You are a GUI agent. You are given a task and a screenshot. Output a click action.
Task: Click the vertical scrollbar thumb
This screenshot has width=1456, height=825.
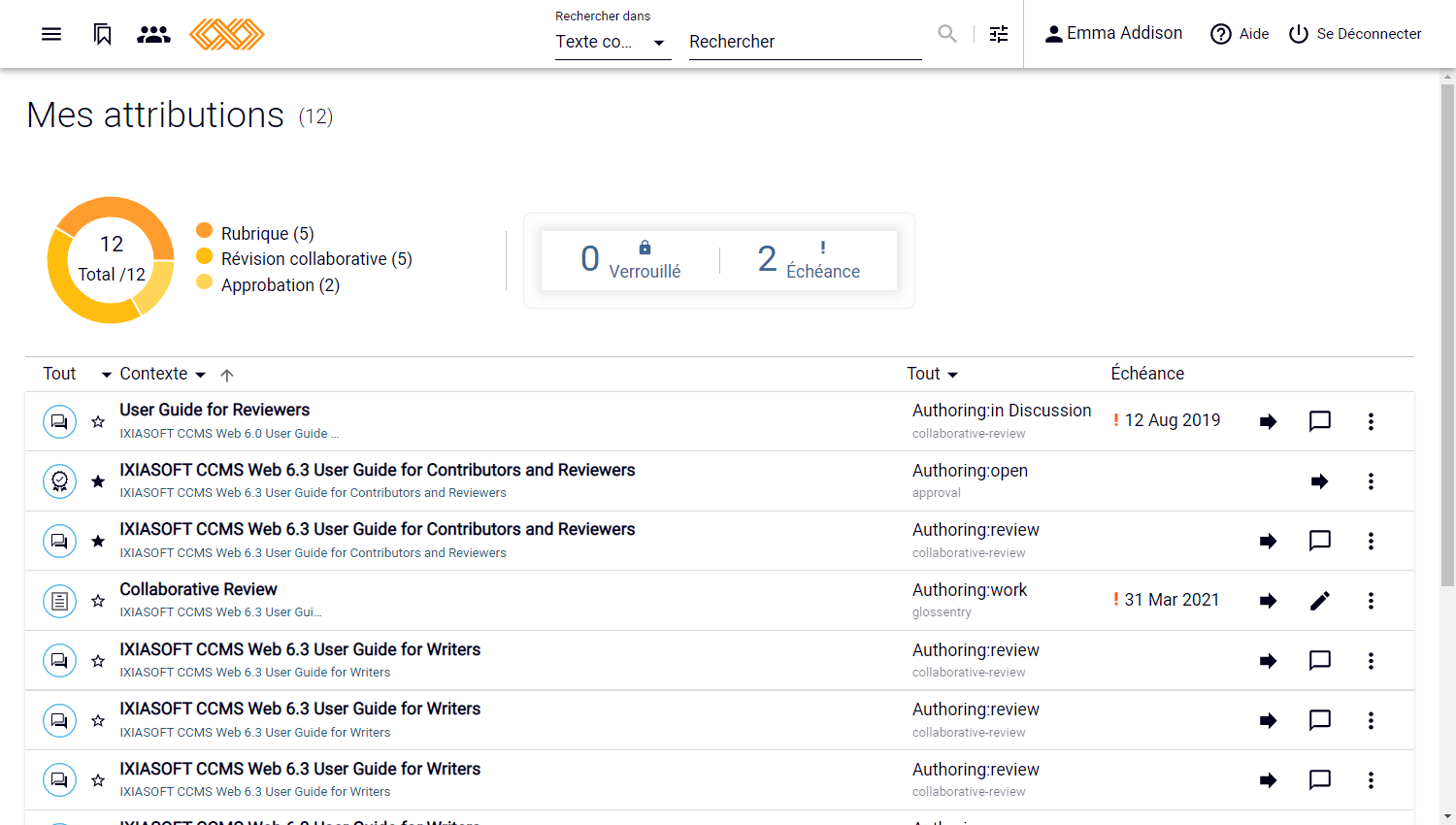[1448, 335]
